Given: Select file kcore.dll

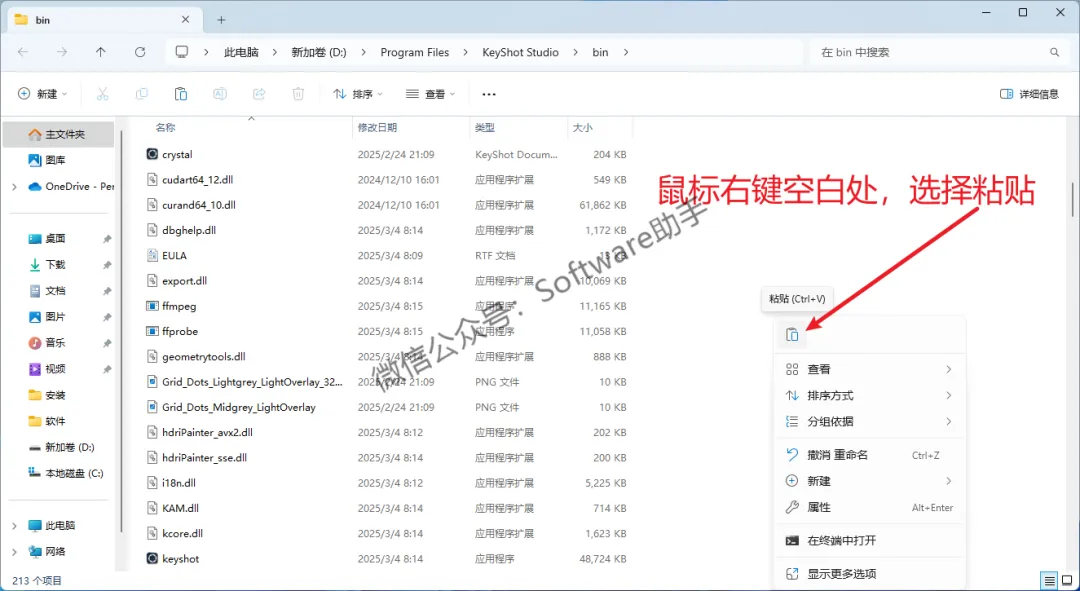Looking at the screenshot, I should [182, 533].
